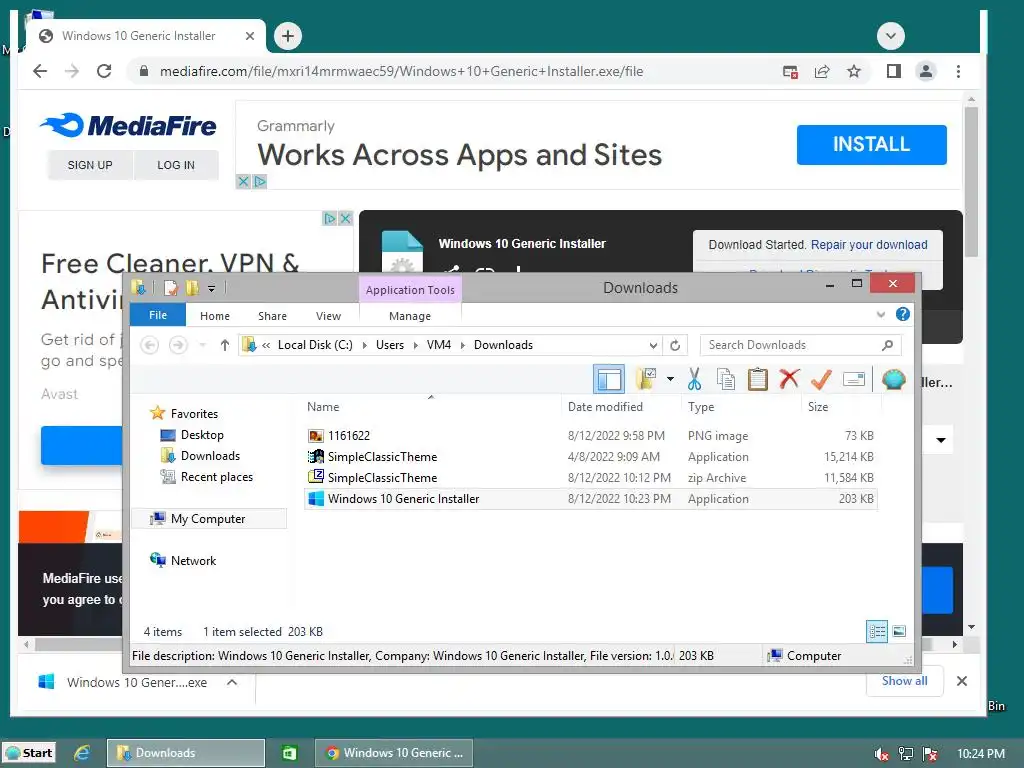Open download item options chevron
Image resolution: width=1024 pixels, height=768 pixels.
(x=232, y=682)
